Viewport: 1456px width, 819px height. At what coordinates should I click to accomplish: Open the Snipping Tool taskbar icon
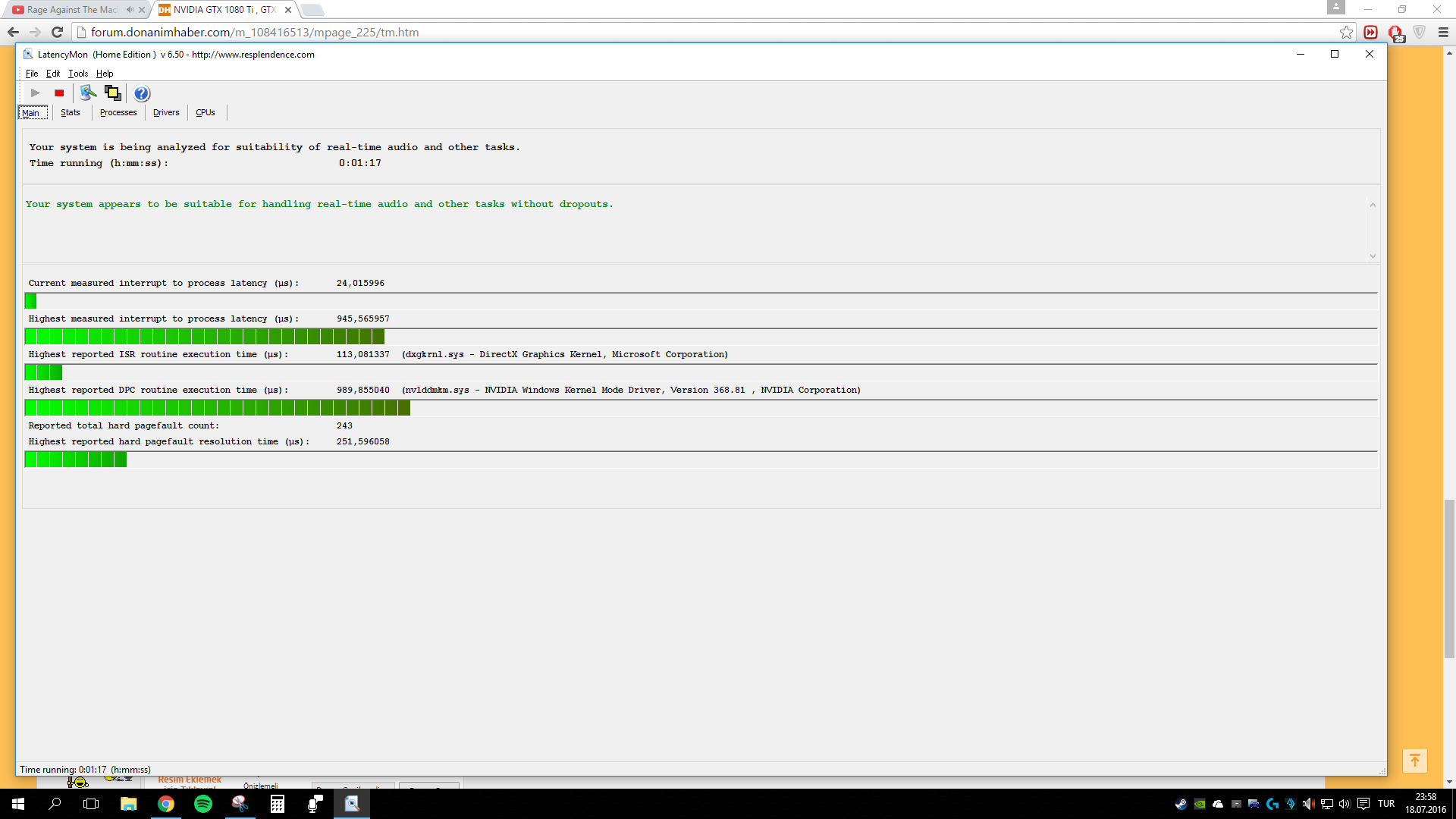pos(240,804)
